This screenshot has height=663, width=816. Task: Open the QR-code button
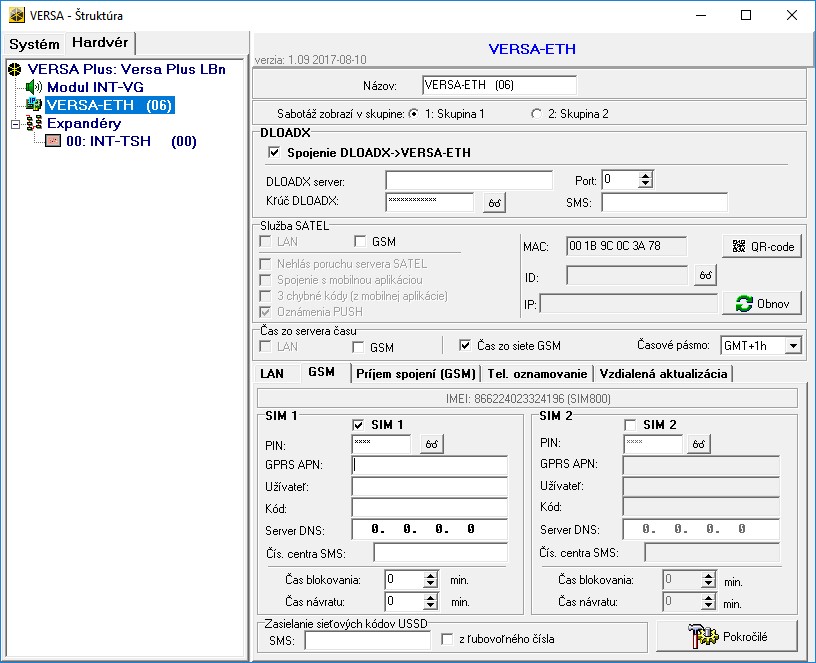pyautogui.click(x=762, y=246)
